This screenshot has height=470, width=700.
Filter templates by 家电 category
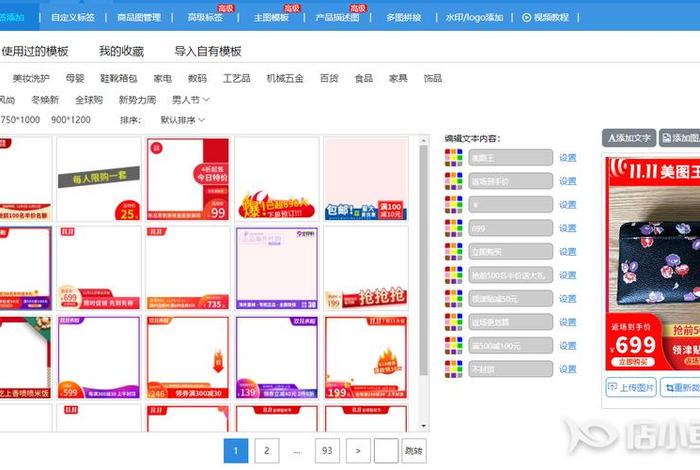point(162,79)
